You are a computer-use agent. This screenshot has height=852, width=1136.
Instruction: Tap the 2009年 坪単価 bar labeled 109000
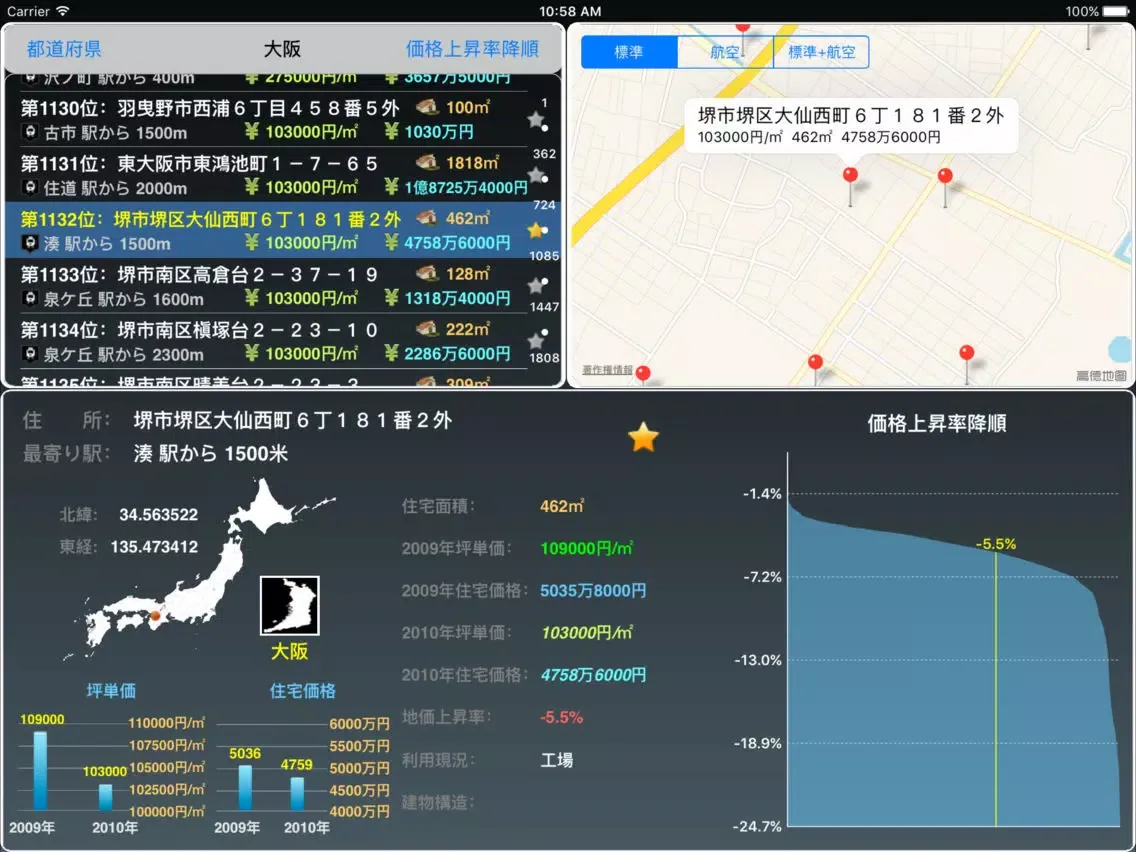point(41,771)
